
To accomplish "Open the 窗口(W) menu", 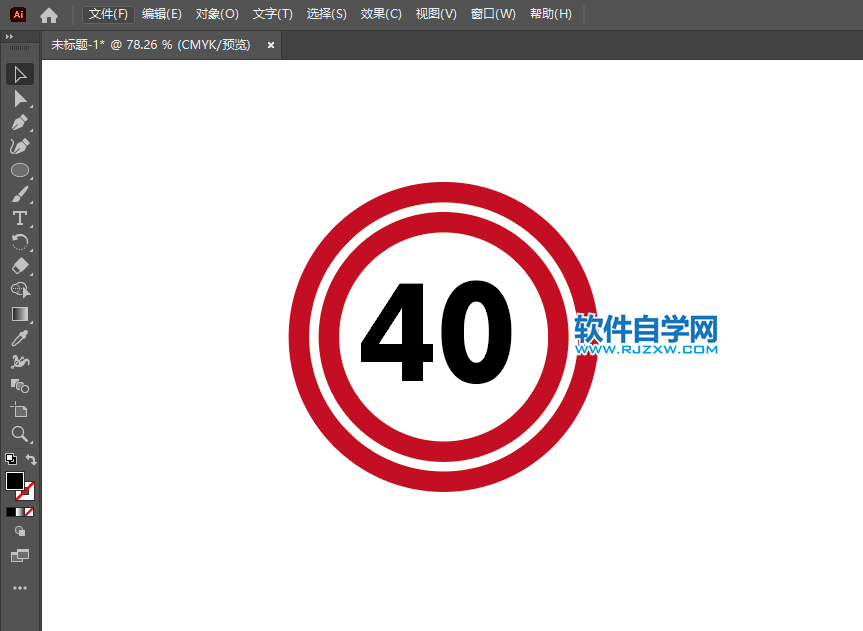I will pos(493,14).
